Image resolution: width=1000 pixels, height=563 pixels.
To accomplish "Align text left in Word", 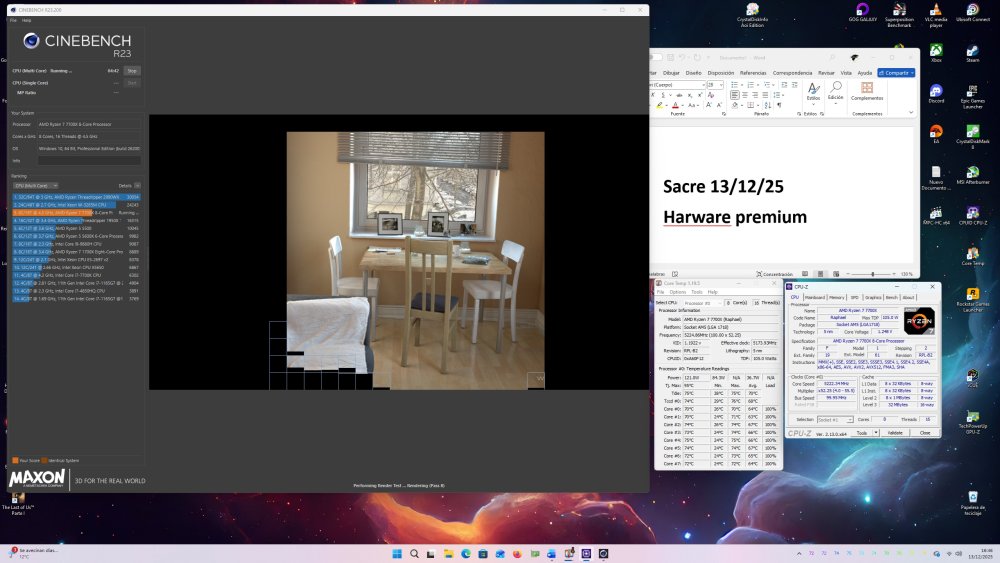I will [735, 95].
